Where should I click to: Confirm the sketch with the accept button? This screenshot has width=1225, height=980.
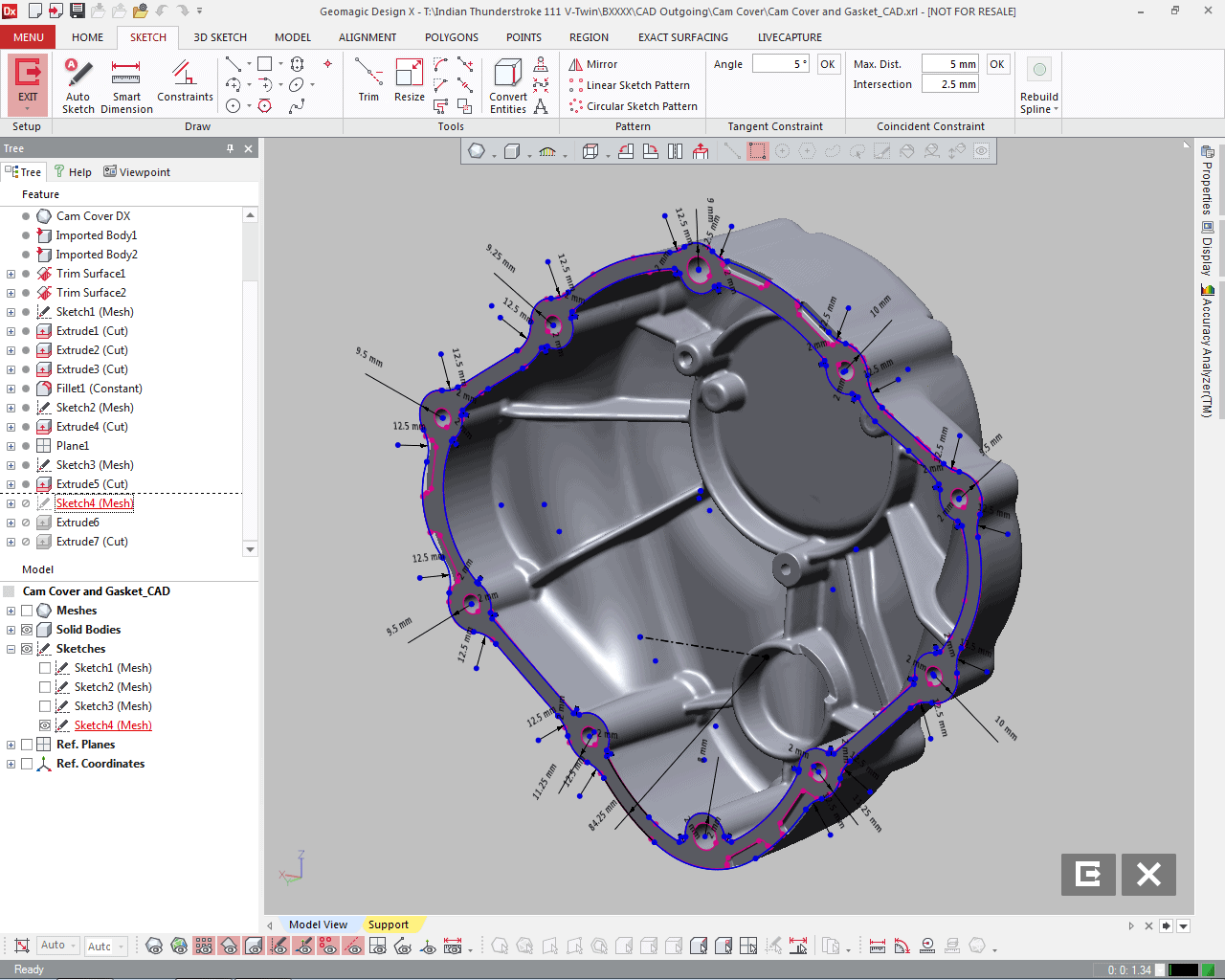(x=1088, y=874)
